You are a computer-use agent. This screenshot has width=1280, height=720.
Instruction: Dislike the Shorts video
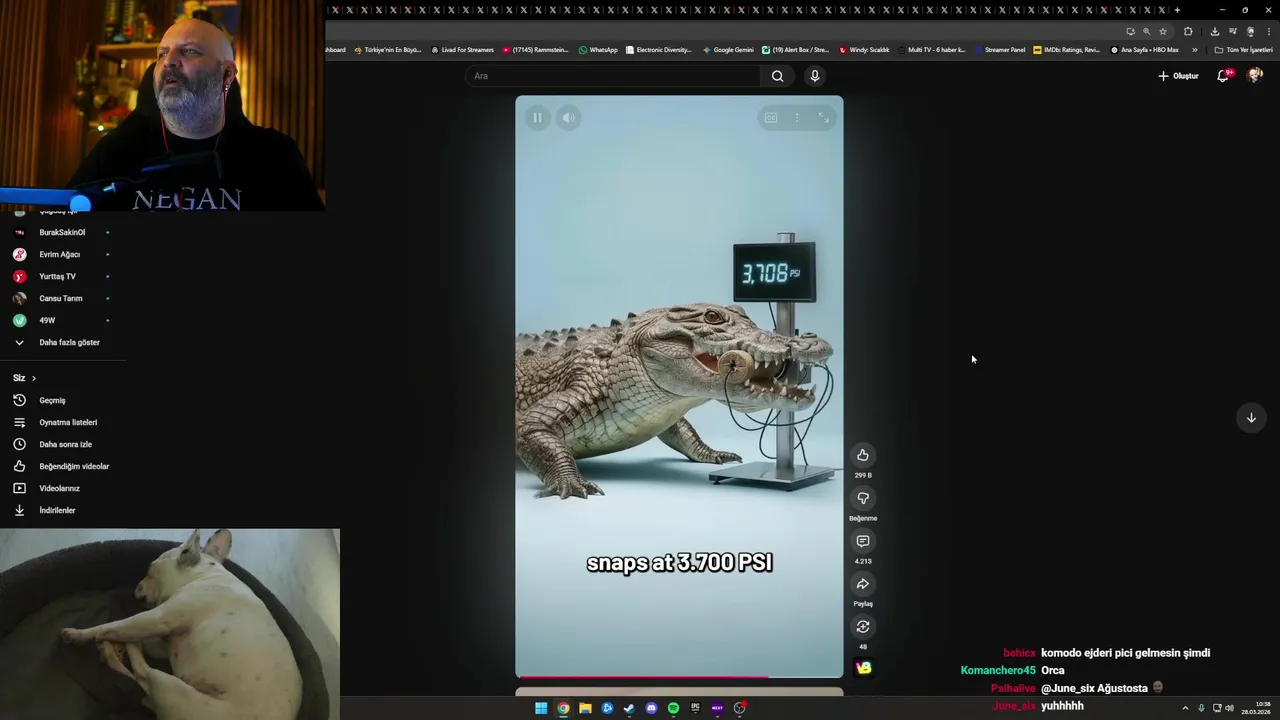[x=863, y=498]
